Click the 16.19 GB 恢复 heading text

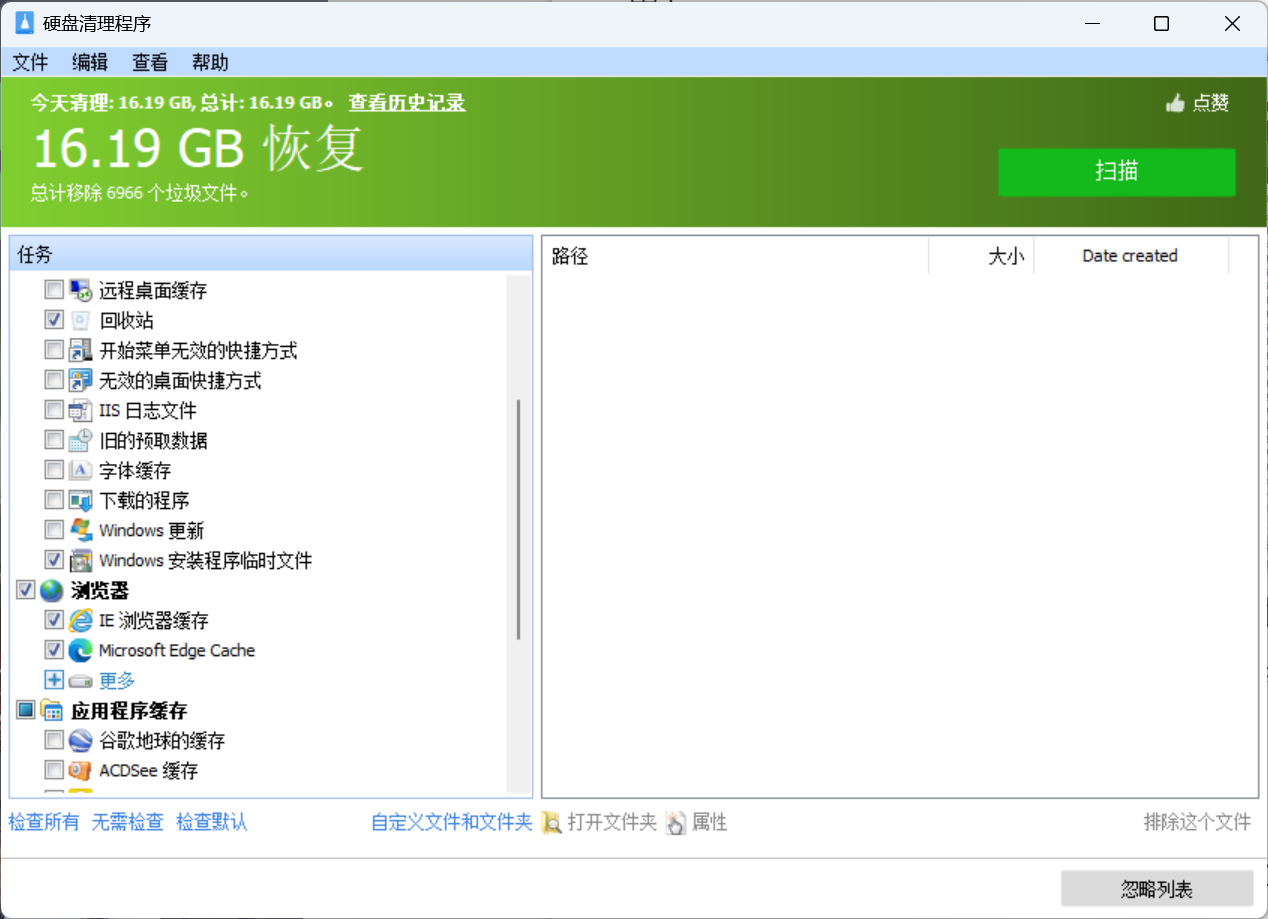[x=199, y=149]
